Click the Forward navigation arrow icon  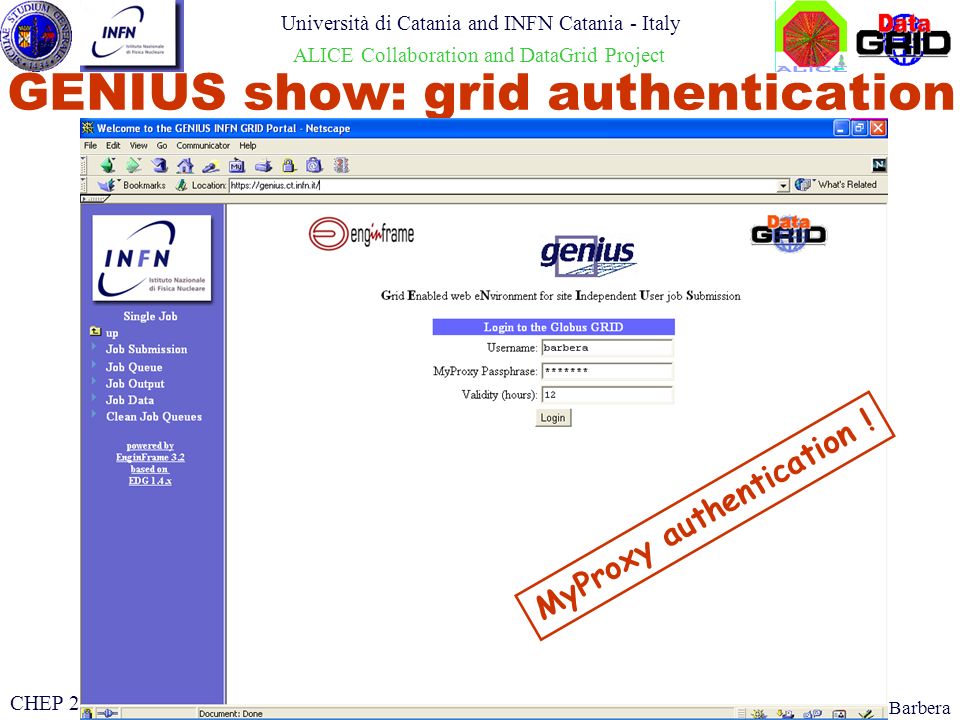133,165
